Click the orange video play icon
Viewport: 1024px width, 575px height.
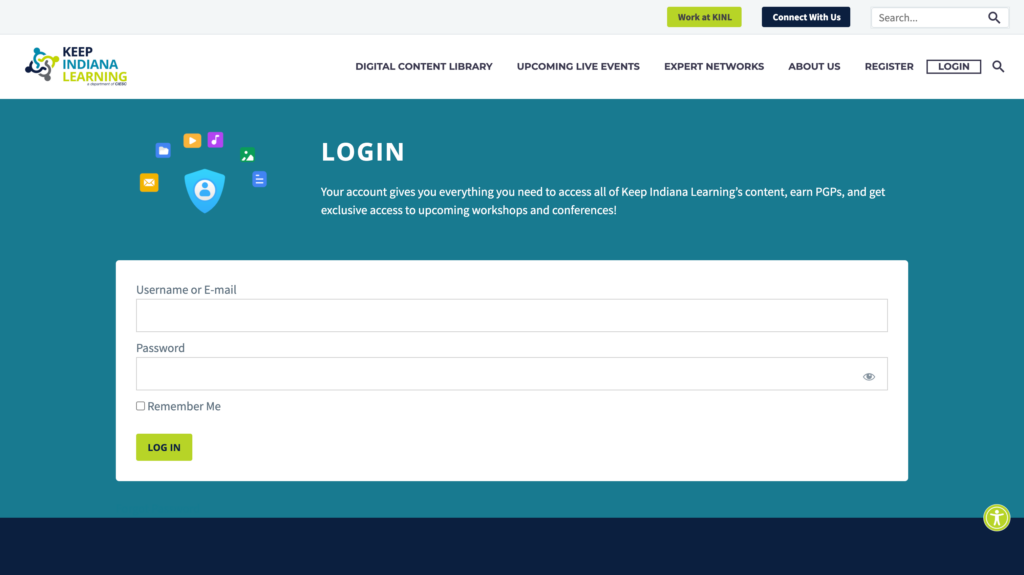192,141
